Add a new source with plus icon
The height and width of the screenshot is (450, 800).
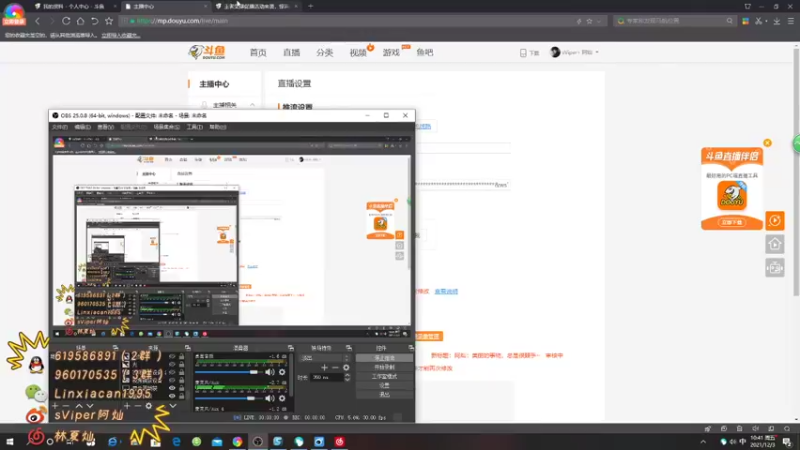pos(127,406)
